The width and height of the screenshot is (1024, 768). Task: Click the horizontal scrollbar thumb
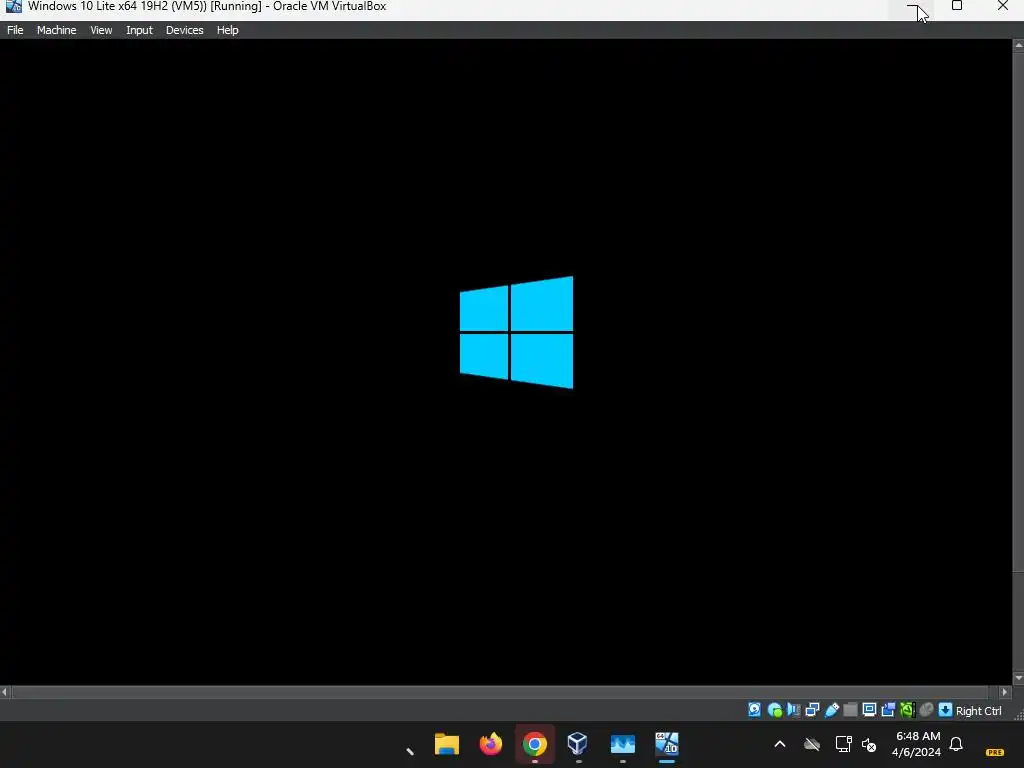pyautogui.click(x=500, y=692)
